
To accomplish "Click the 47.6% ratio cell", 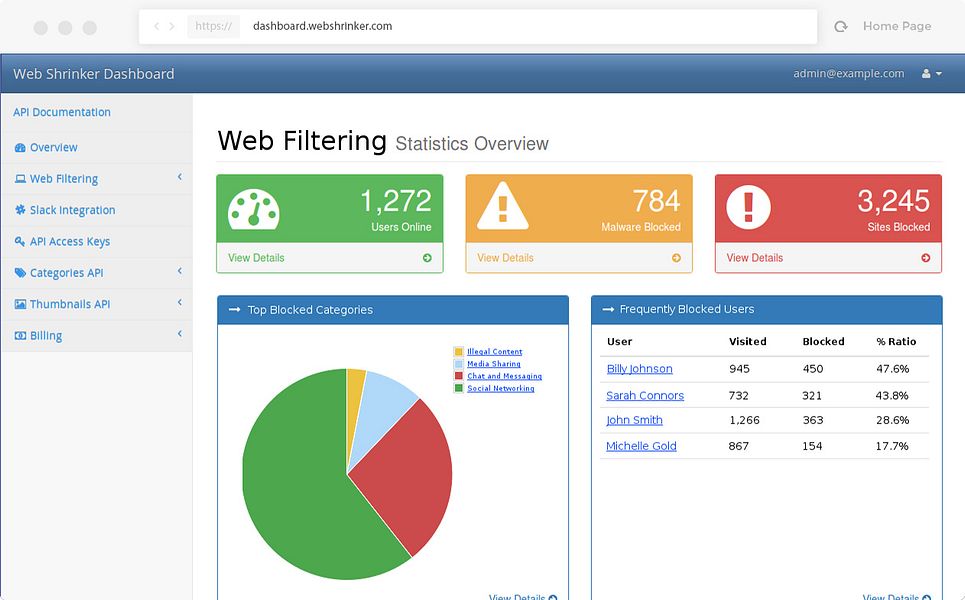I will click(x=892, y=369).
